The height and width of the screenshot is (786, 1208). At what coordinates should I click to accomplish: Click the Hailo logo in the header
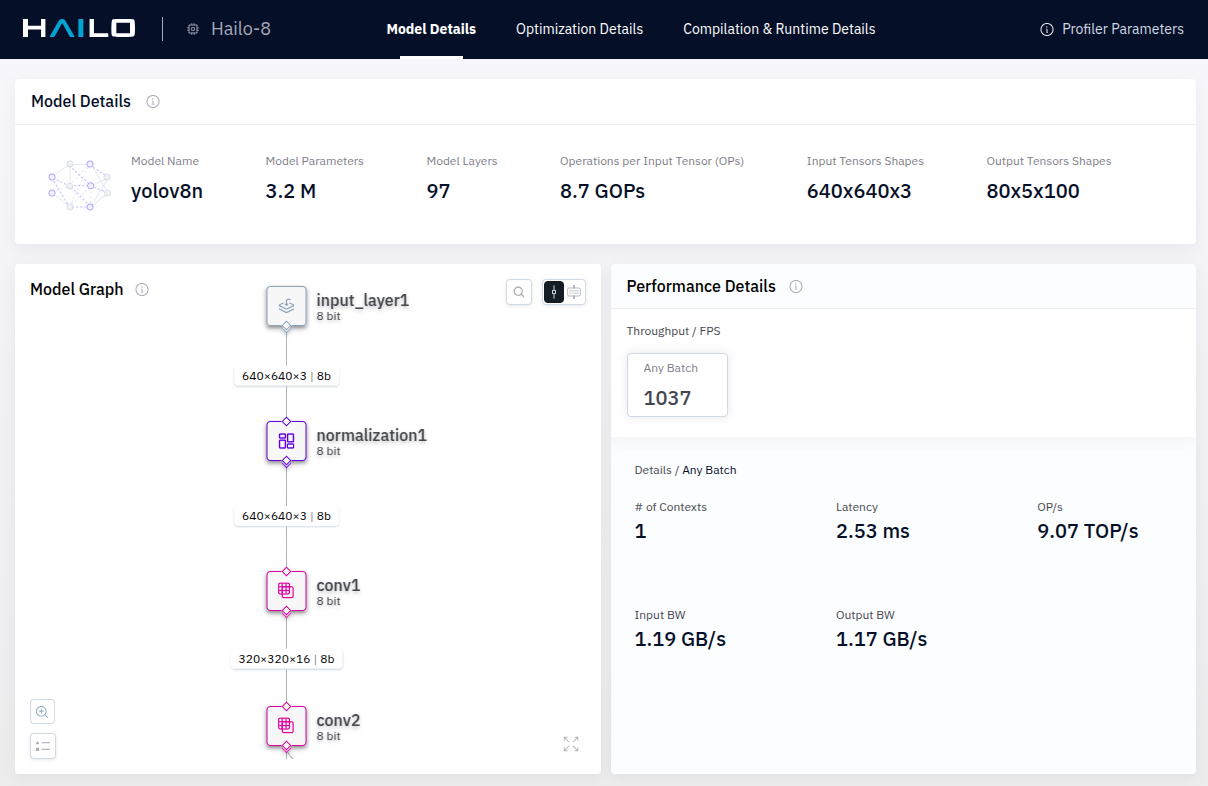click(x=79, y=29)
